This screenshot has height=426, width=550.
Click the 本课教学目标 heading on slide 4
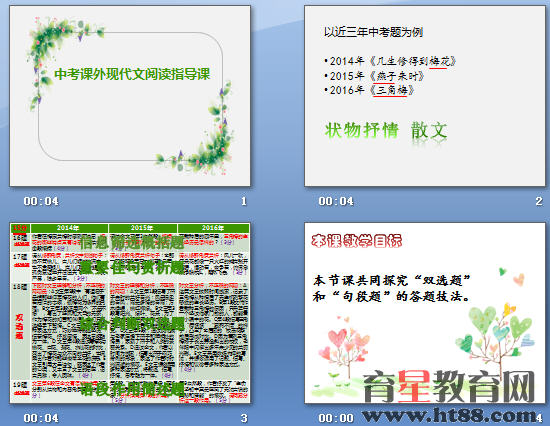[357, 241]
